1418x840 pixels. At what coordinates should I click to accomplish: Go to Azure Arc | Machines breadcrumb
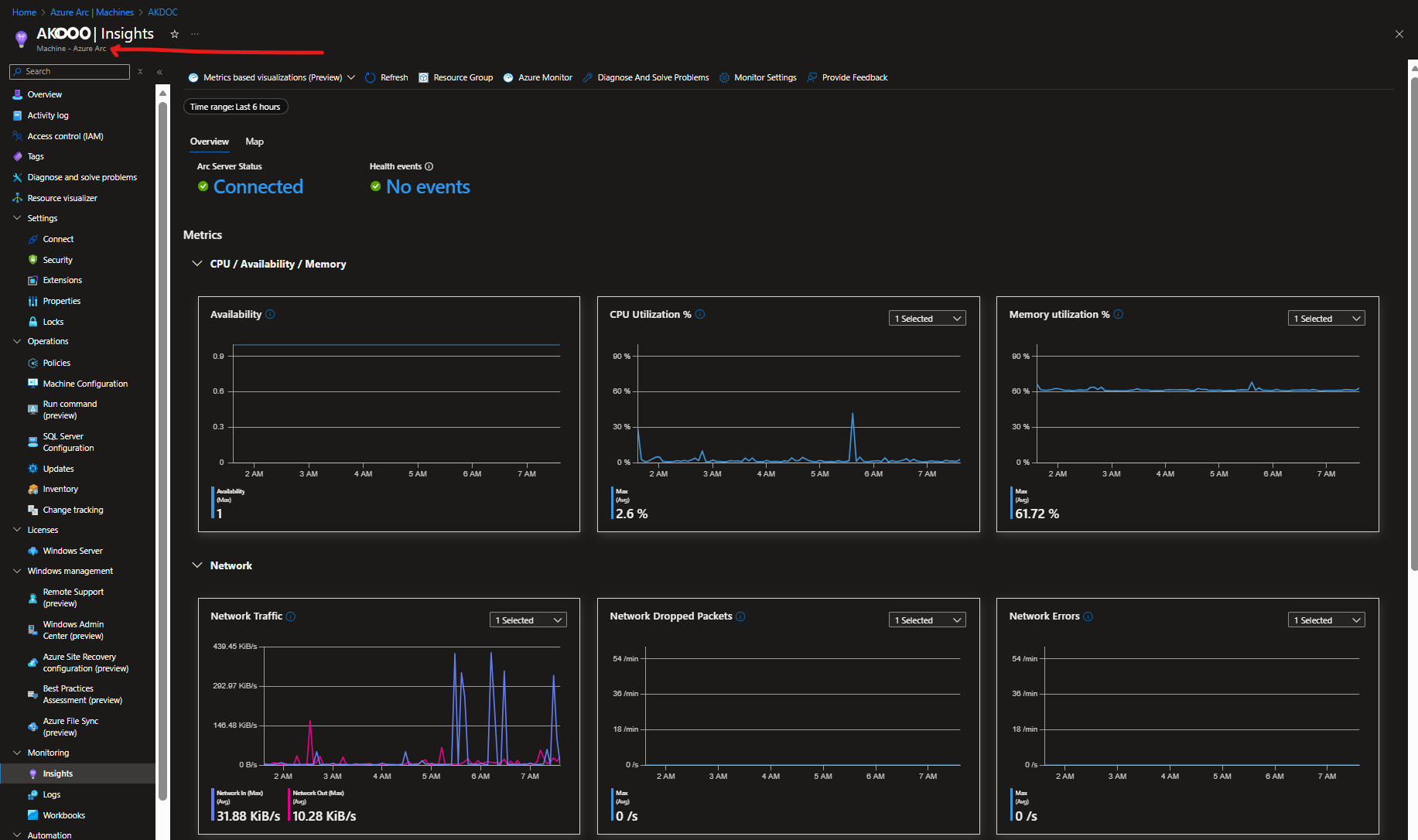click(x=92, y=12)
